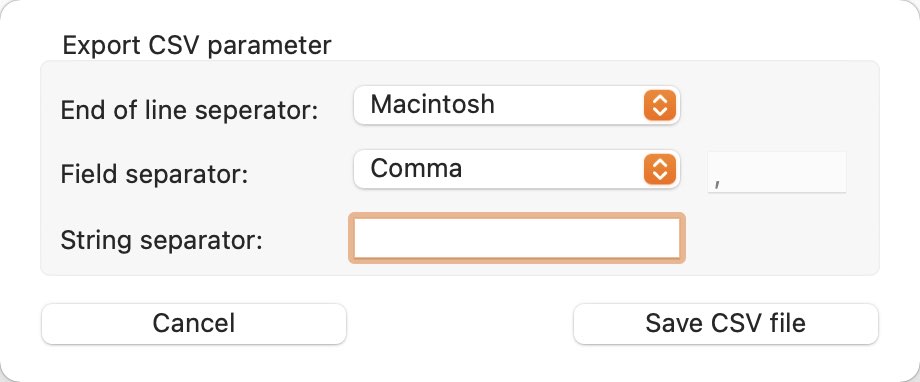This screenshot has width=920, height=382.
Task: Focus the String separator text field
Action: [516, 238]
